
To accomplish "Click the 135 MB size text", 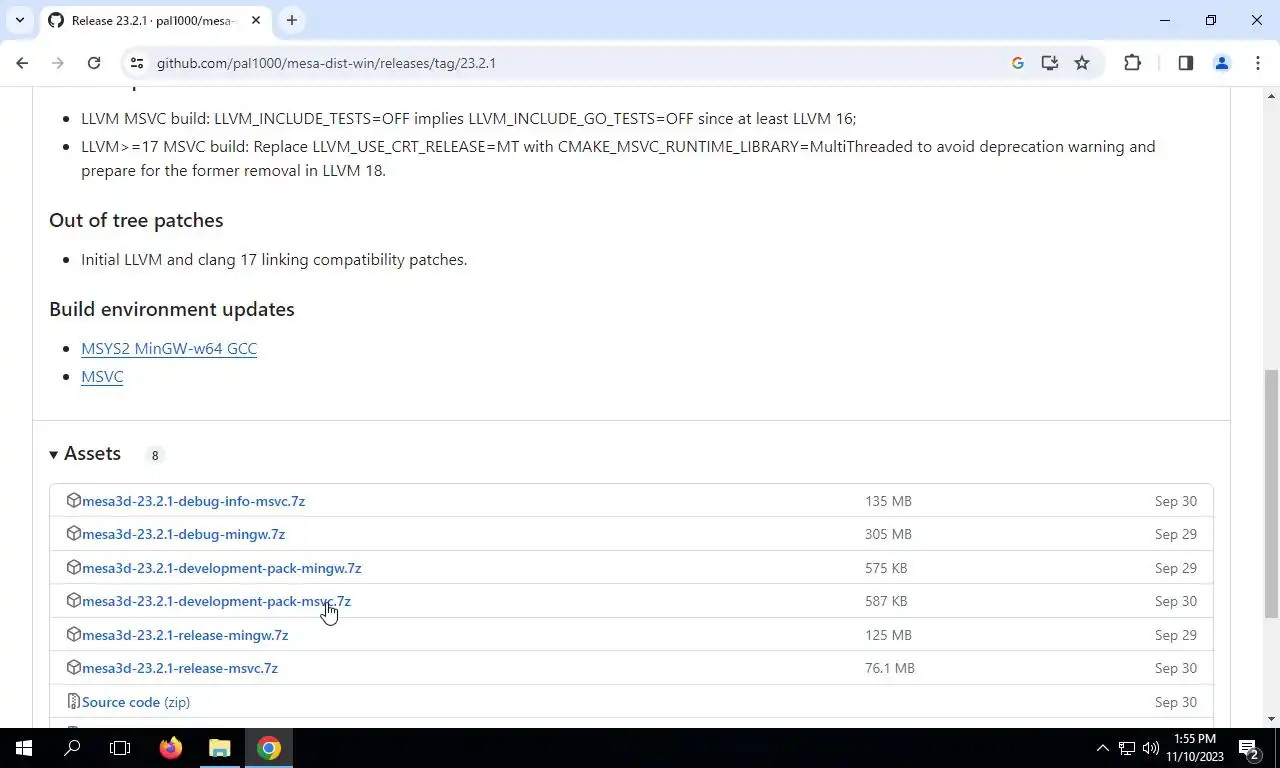I will pos(888,501).
